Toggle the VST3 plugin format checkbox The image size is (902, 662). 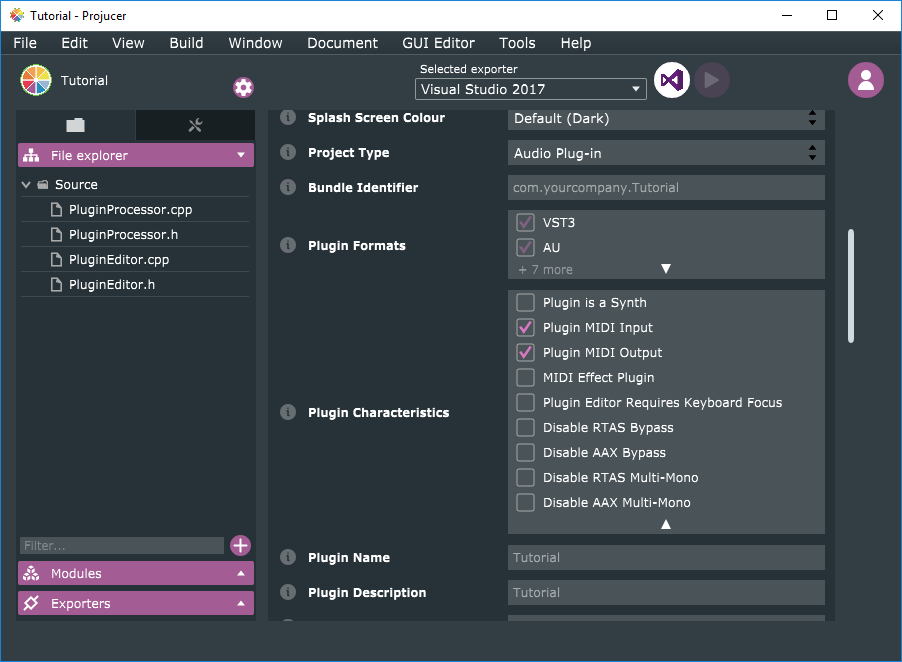525,223
